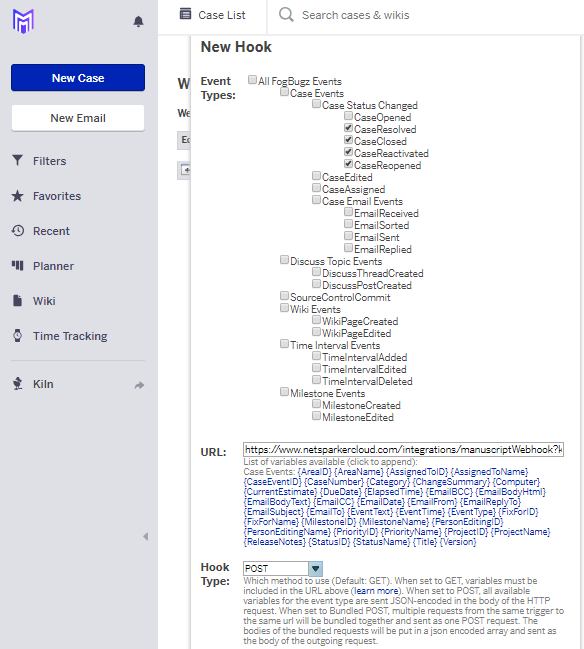Click the partly hidden plus icon
The height and width of the screenshot is (649, 584).
[185, 170]
